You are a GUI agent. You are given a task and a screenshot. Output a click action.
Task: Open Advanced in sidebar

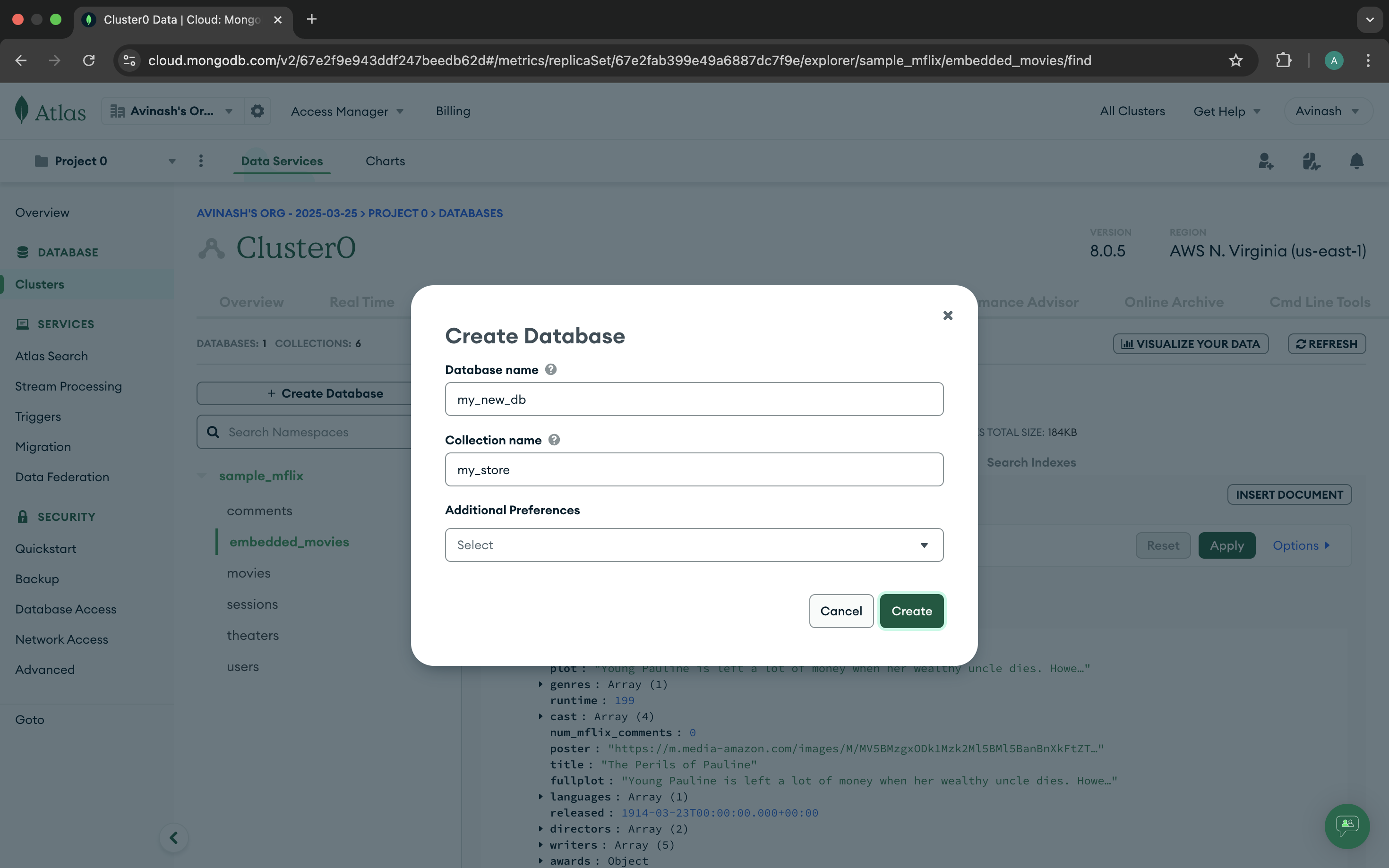pos(45,669)
